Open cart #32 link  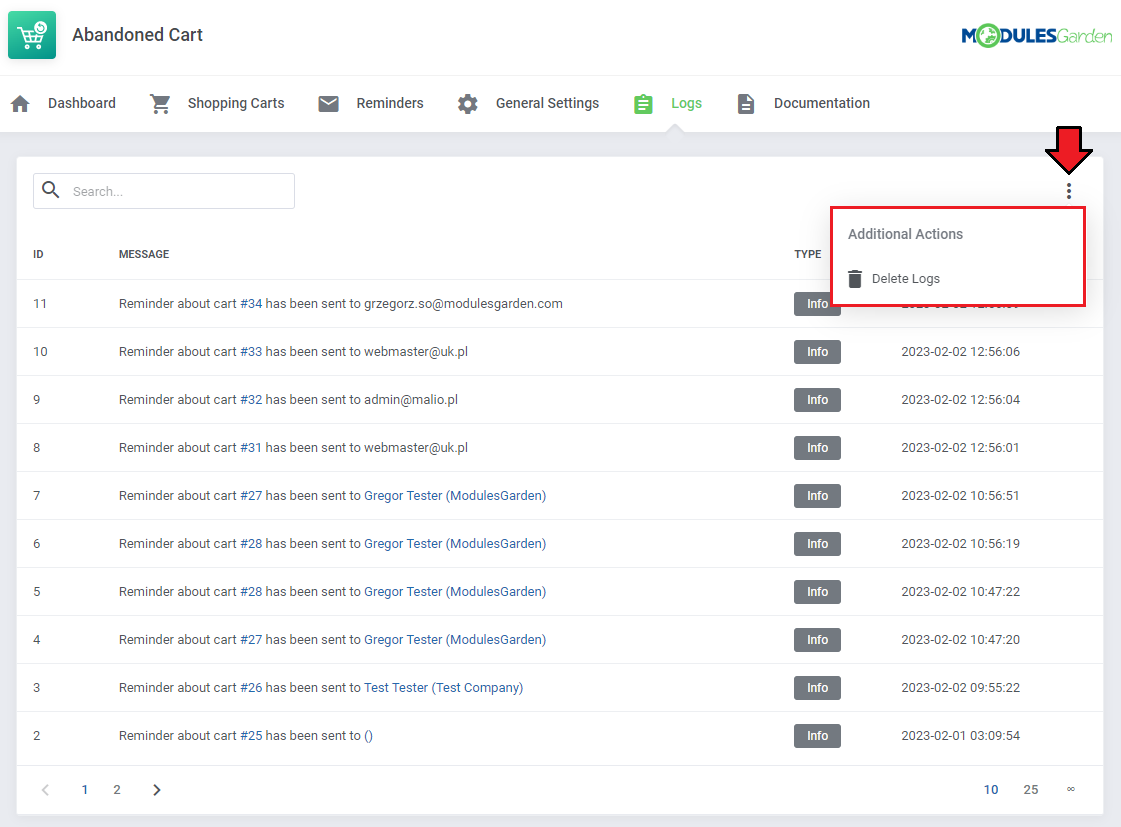pyautogui.click(x=251, y=400)
